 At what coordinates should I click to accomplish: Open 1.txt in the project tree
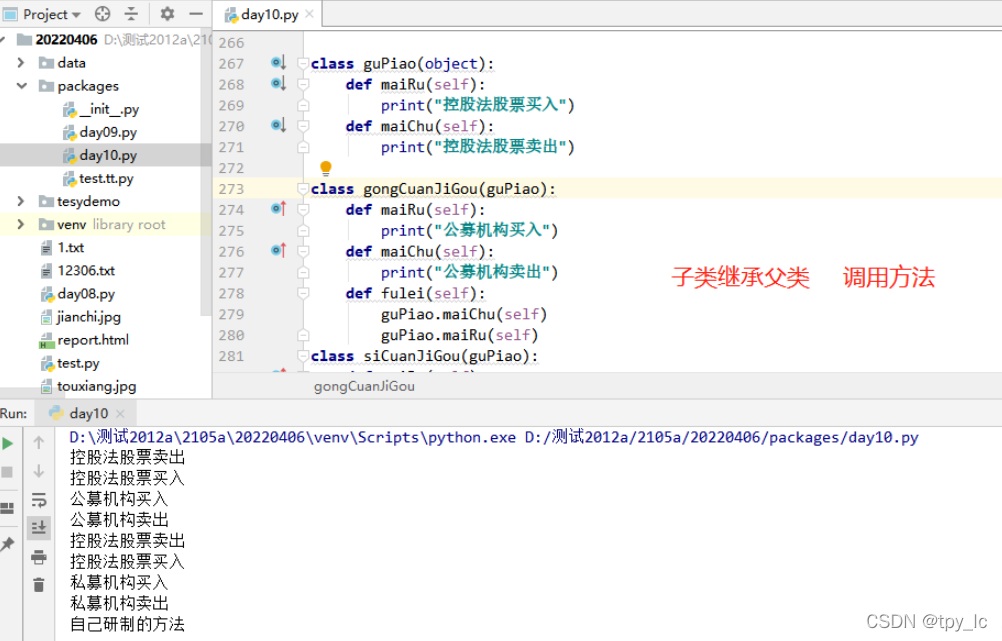point(70,247)
